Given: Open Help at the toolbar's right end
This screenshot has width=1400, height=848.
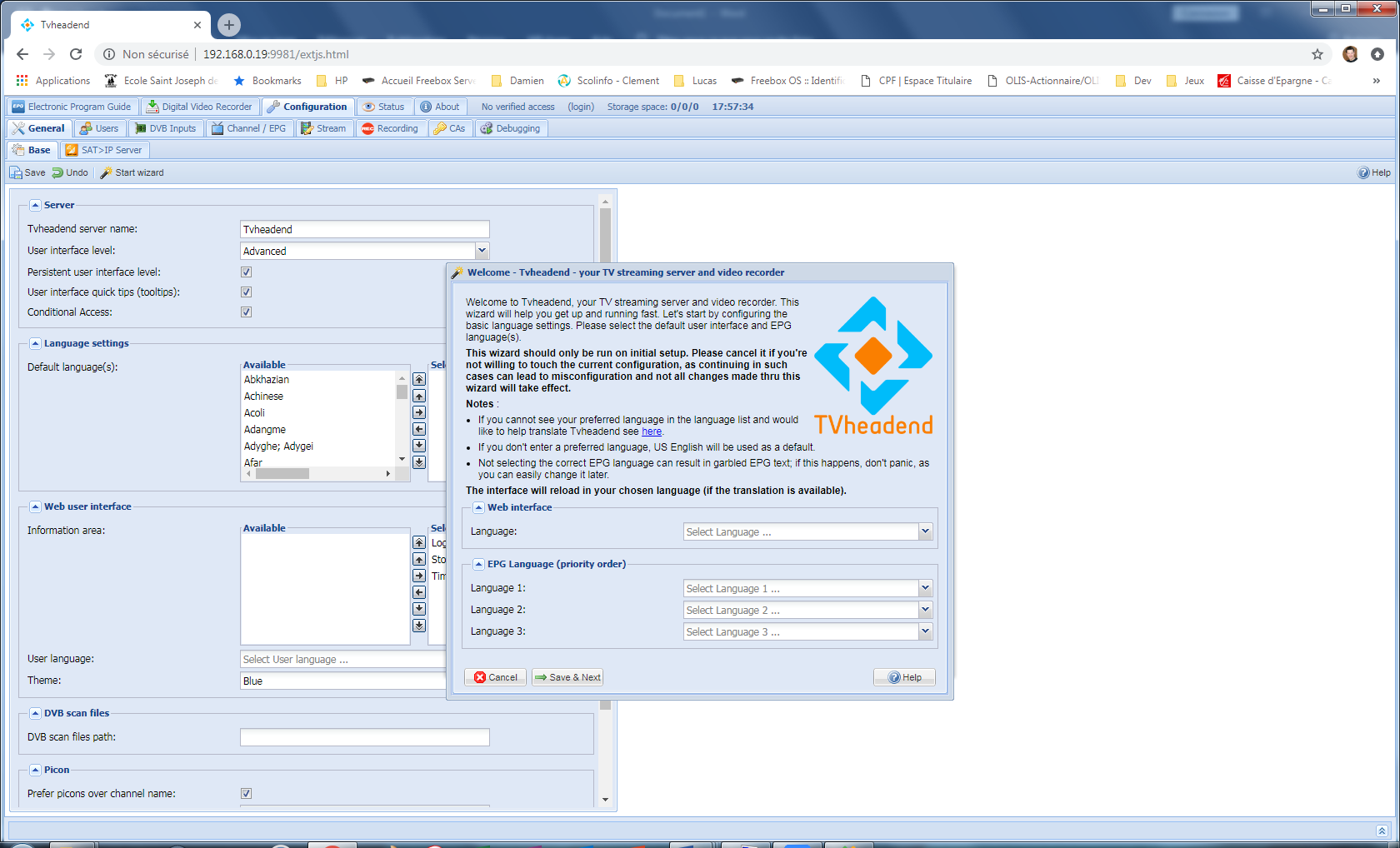Looking at the screenshot, I should click(1374, 172).
